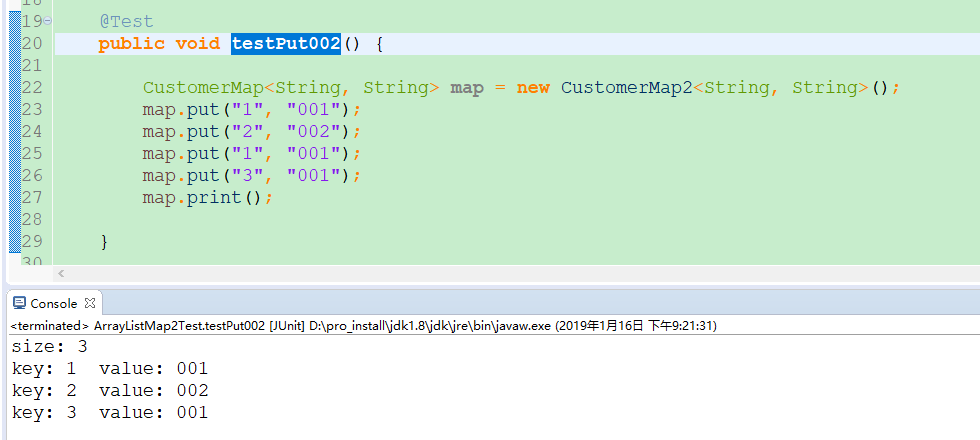Click the "3" key string on line 26
980x440 pixels.
(248, 176)
